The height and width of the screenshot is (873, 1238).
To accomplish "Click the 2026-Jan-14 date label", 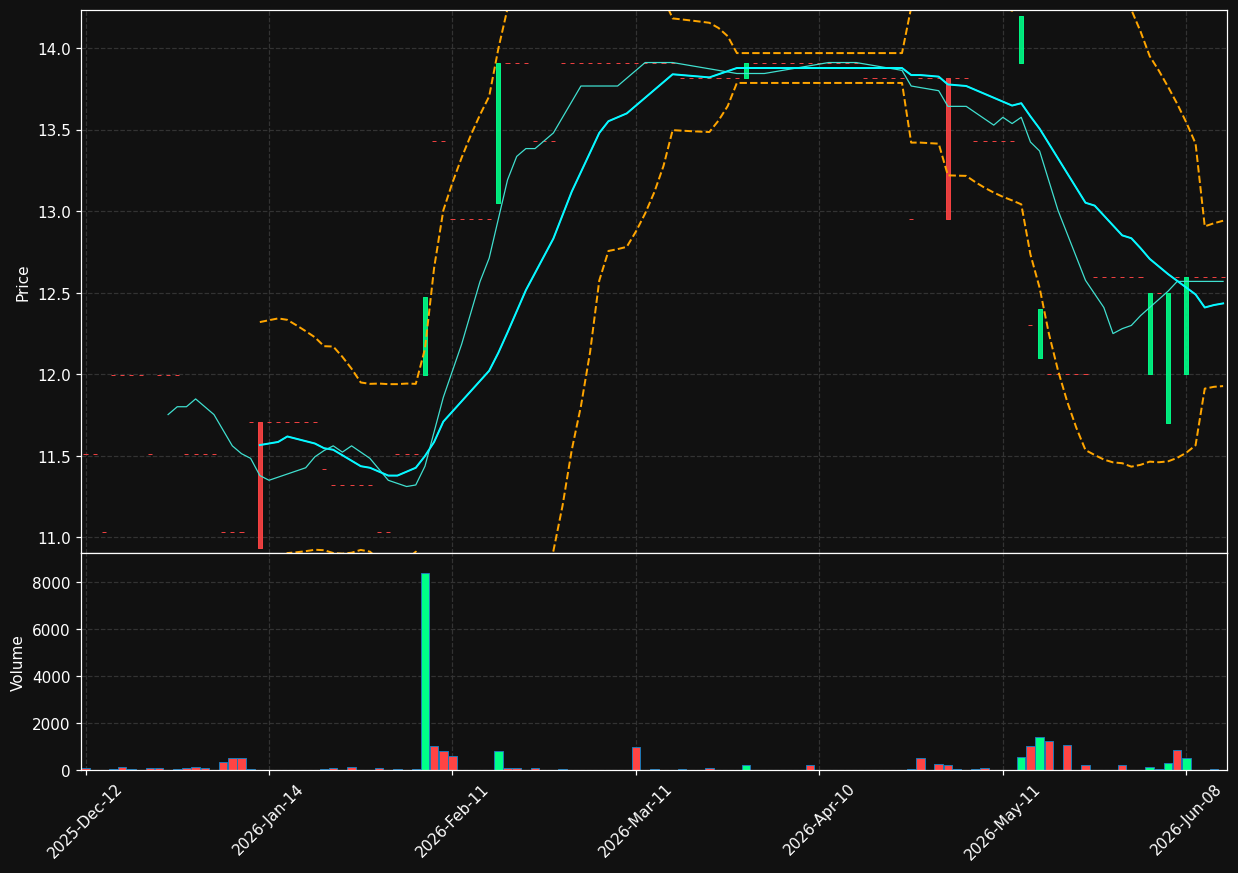I will coord(268,821).
